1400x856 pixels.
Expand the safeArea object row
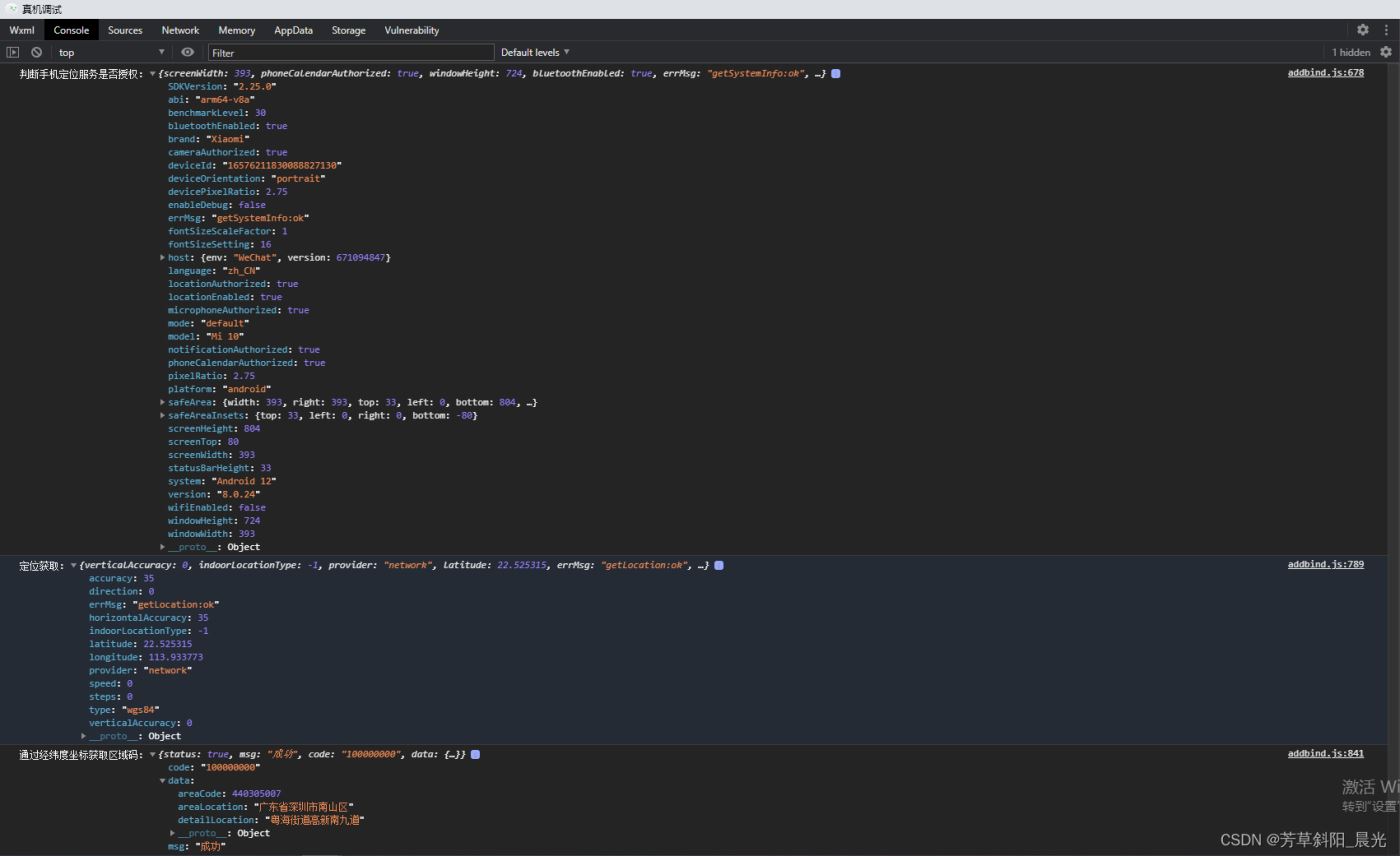click(x=162, y=402)
